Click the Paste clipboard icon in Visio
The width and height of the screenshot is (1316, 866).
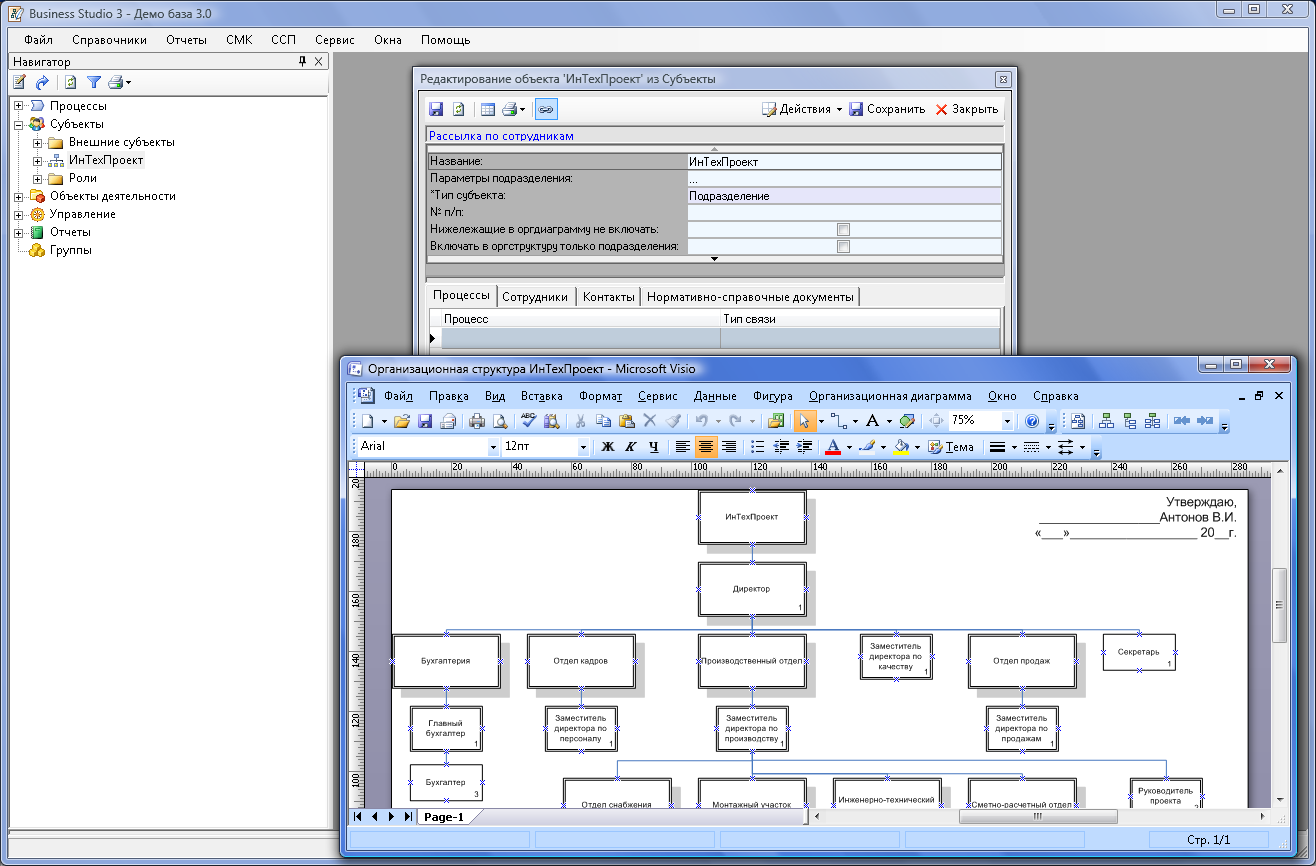[627, 421]
